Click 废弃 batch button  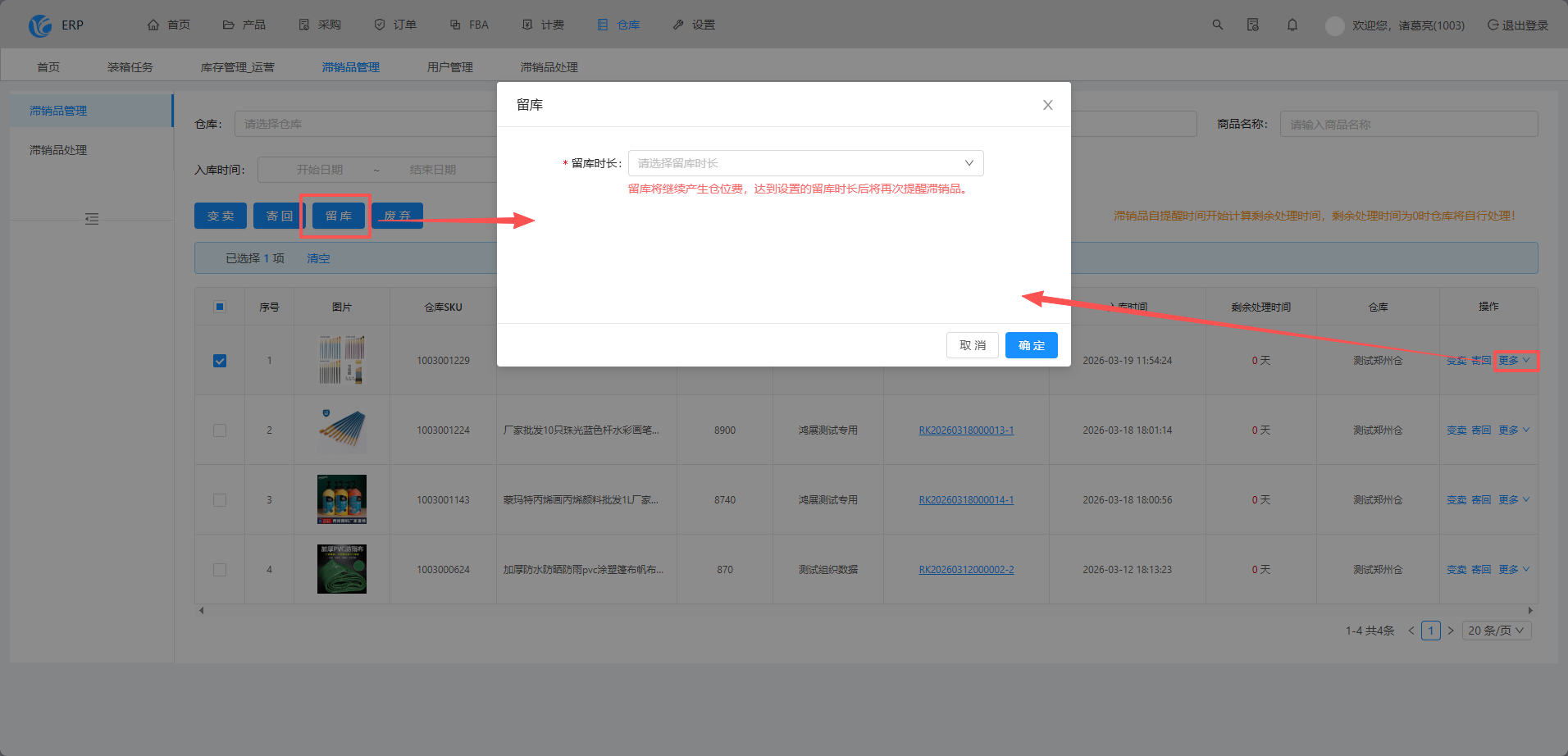(x=398, y=216)
